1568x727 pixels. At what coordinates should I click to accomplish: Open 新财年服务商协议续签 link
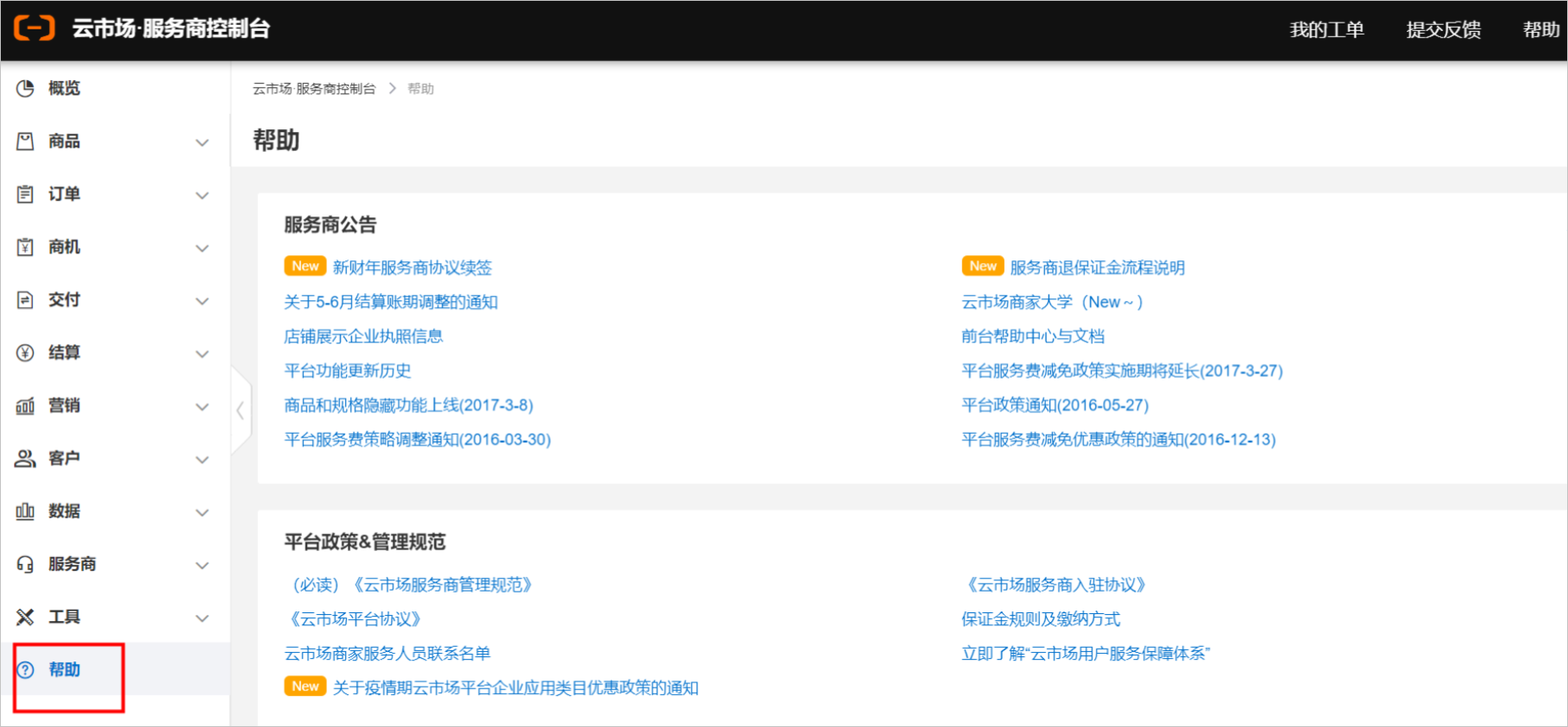[412, 267]
